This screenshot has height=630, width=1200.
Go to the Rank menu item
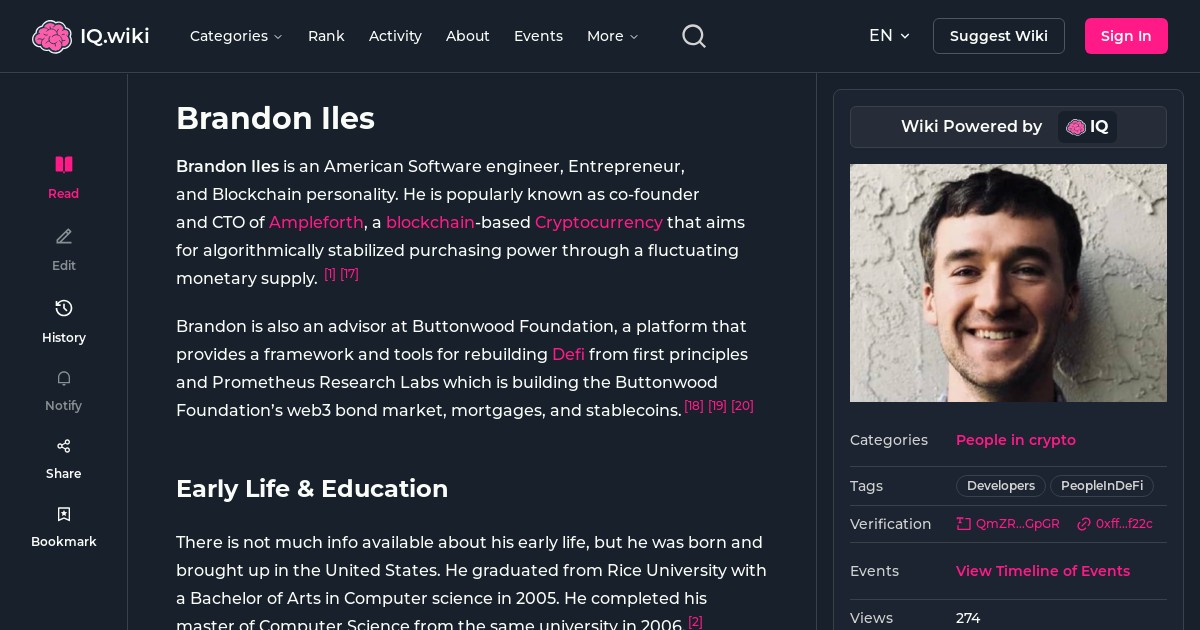coord(326,35)
